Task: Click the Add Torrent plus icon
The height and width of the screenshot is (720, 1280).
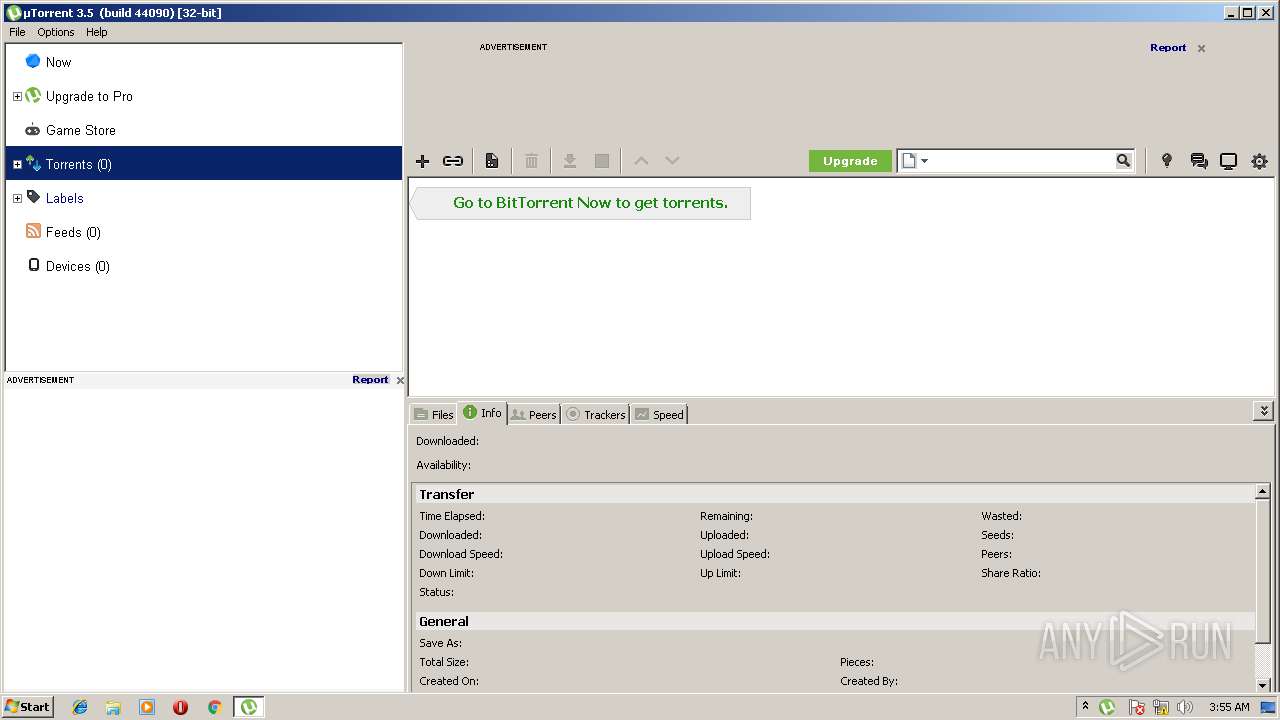Action: click(x=422, y=161)
